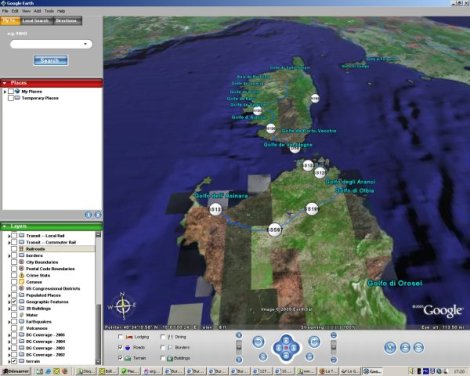This screenshot has width=470, height=376.
Task: Collapse the Places panel
Action: pyautogui.click(x=5, y=83)
